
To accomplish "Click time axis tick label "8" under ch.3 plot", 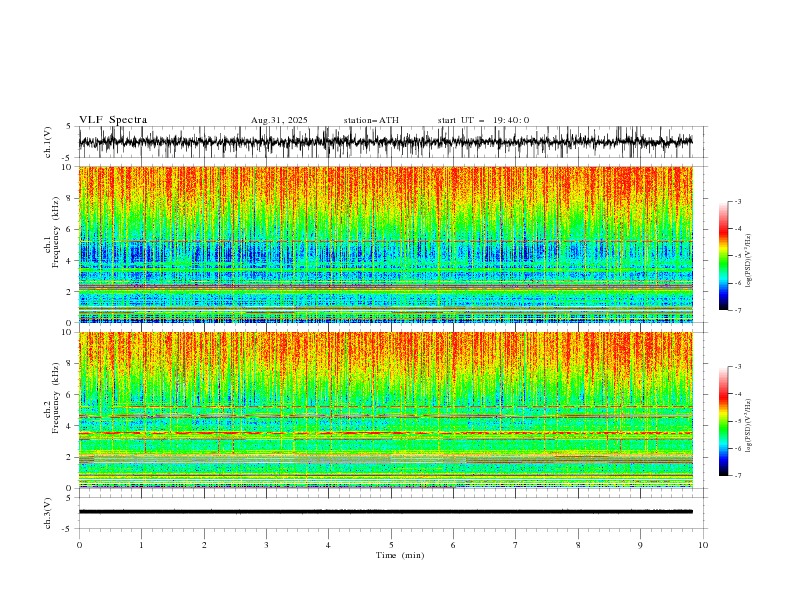I will pos(578,545).
